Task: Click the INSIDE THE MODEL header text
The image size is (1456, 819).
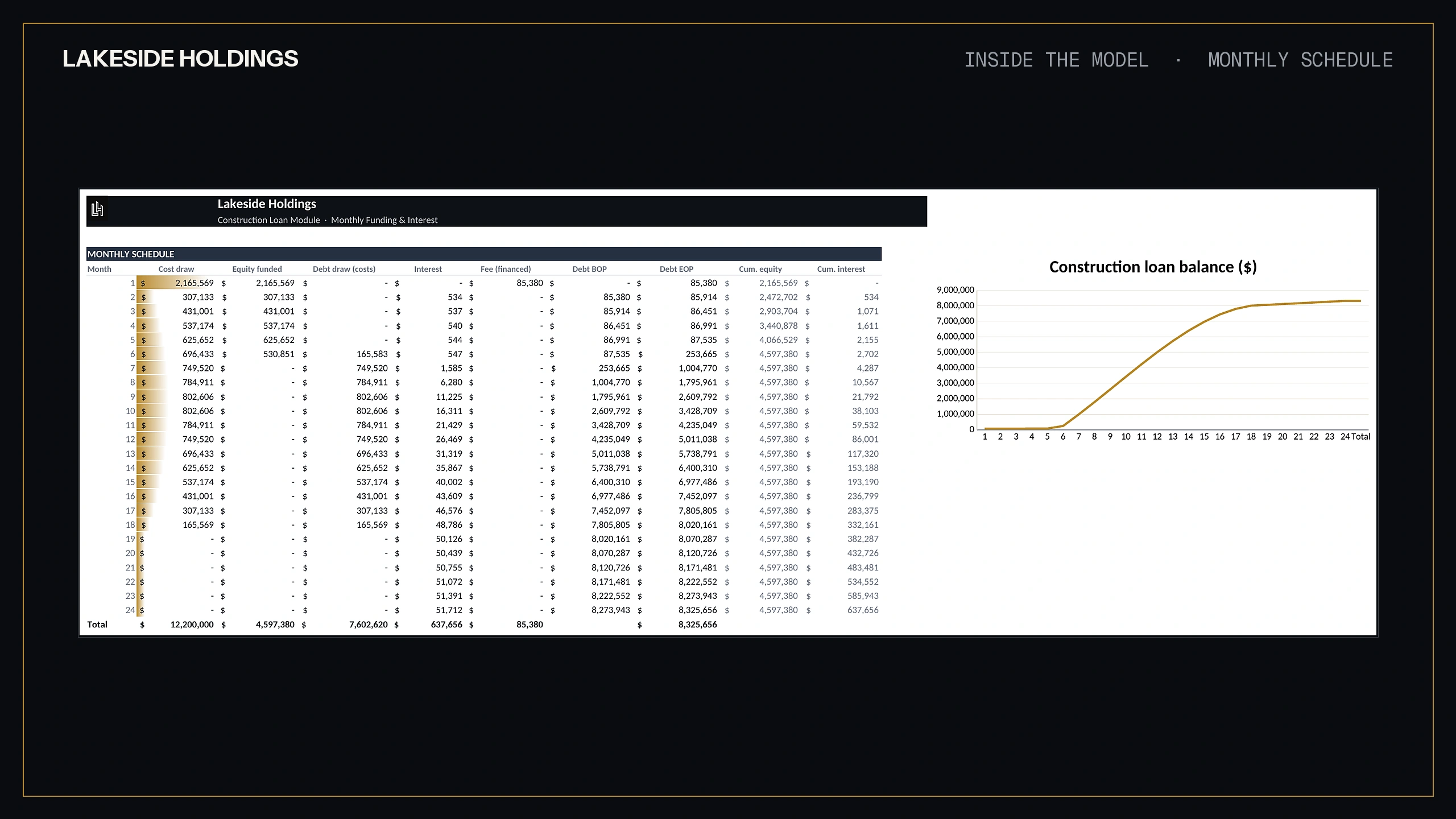Action: (x=1056, y=60)
